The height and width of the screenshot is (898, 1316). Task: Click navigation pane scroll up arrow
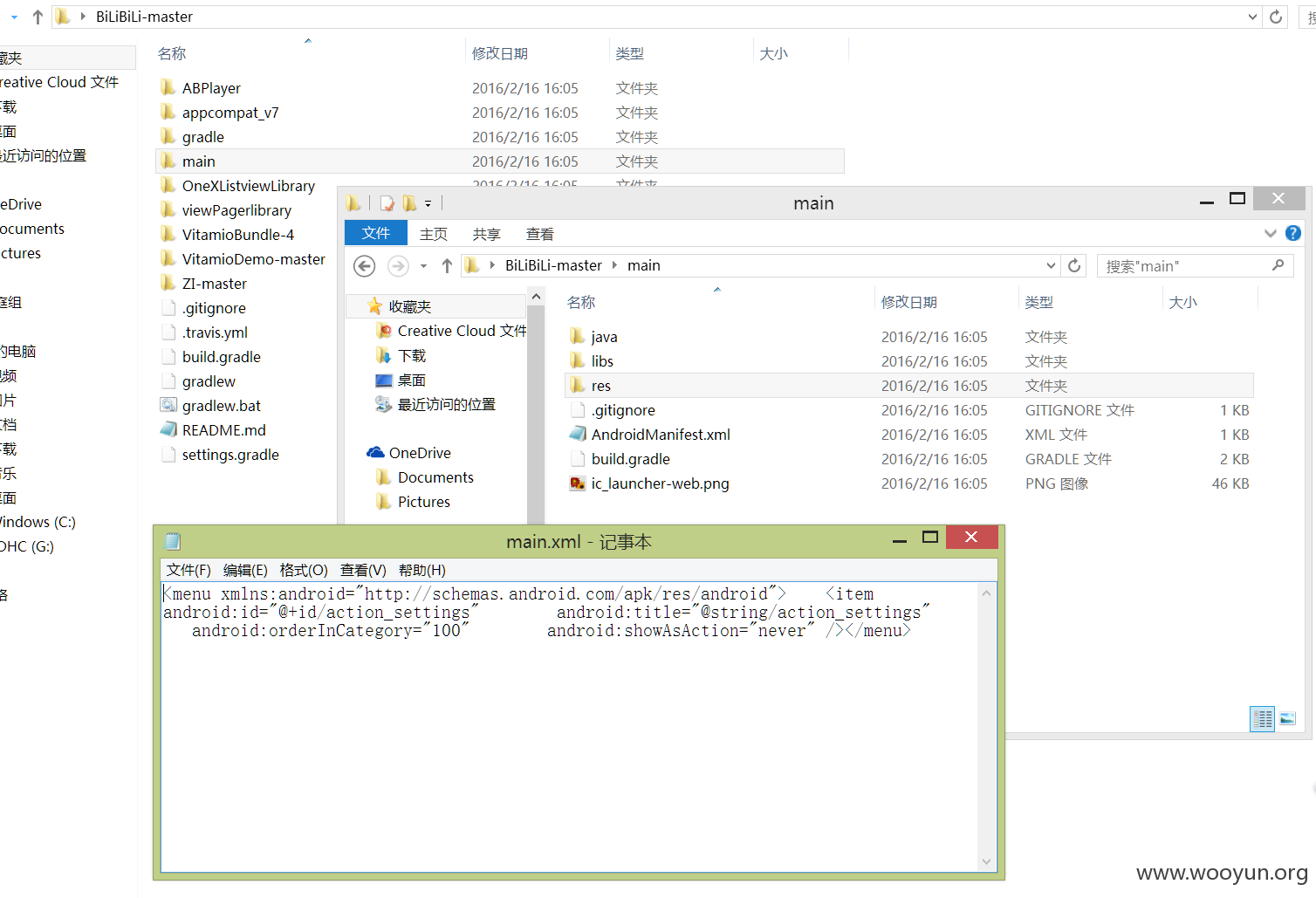click(536, 298)
